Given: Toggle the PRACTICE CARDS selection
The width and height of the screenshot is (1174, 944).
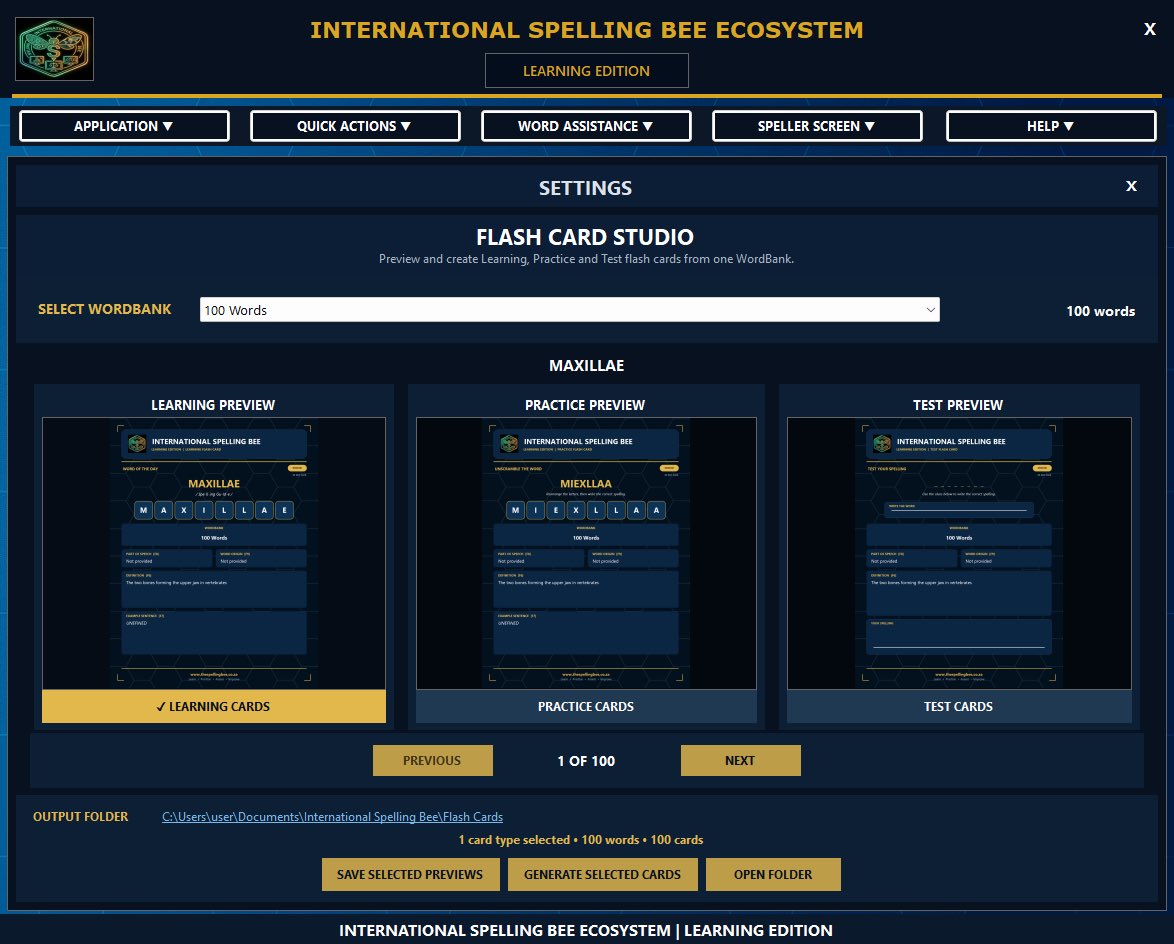Looking at the screenshot, I should click(586, 706).
